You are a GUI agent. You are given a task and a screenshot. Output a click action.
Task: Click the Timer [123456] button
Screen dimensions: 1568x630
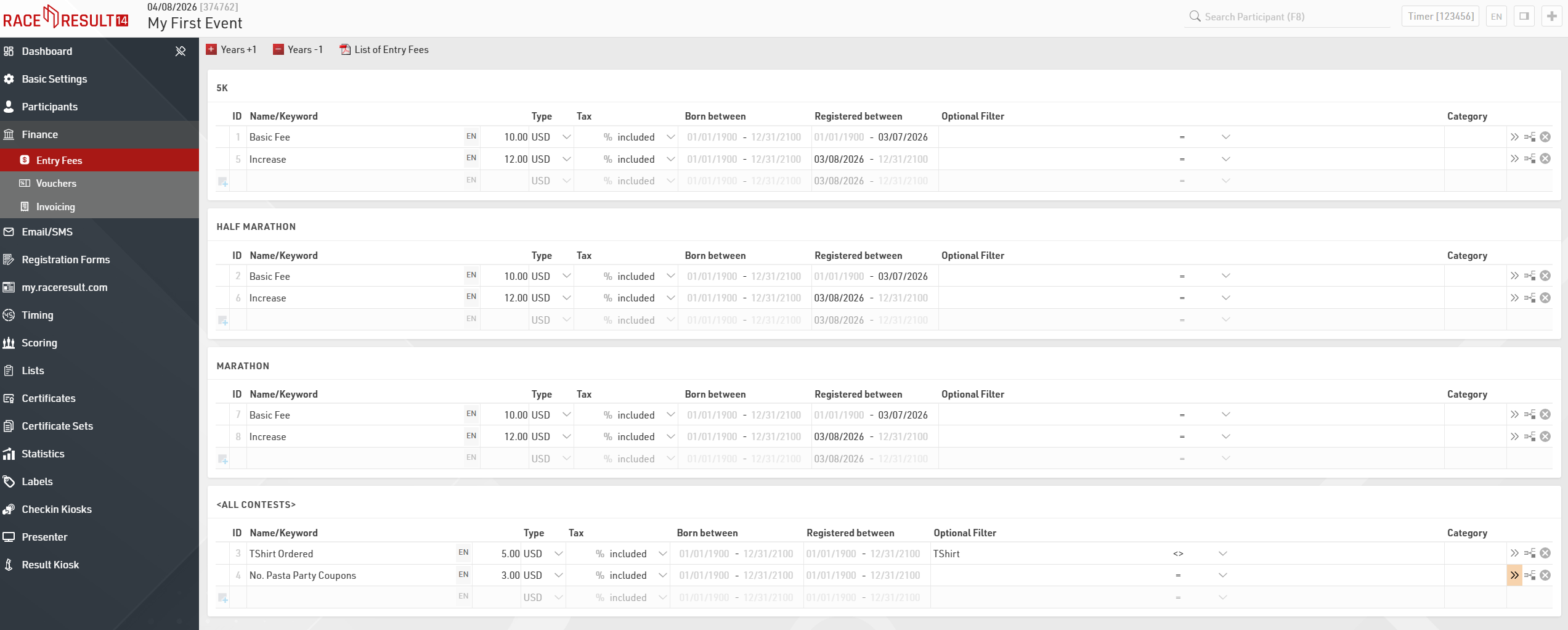pyautogui.click(x=1440, y=17)
